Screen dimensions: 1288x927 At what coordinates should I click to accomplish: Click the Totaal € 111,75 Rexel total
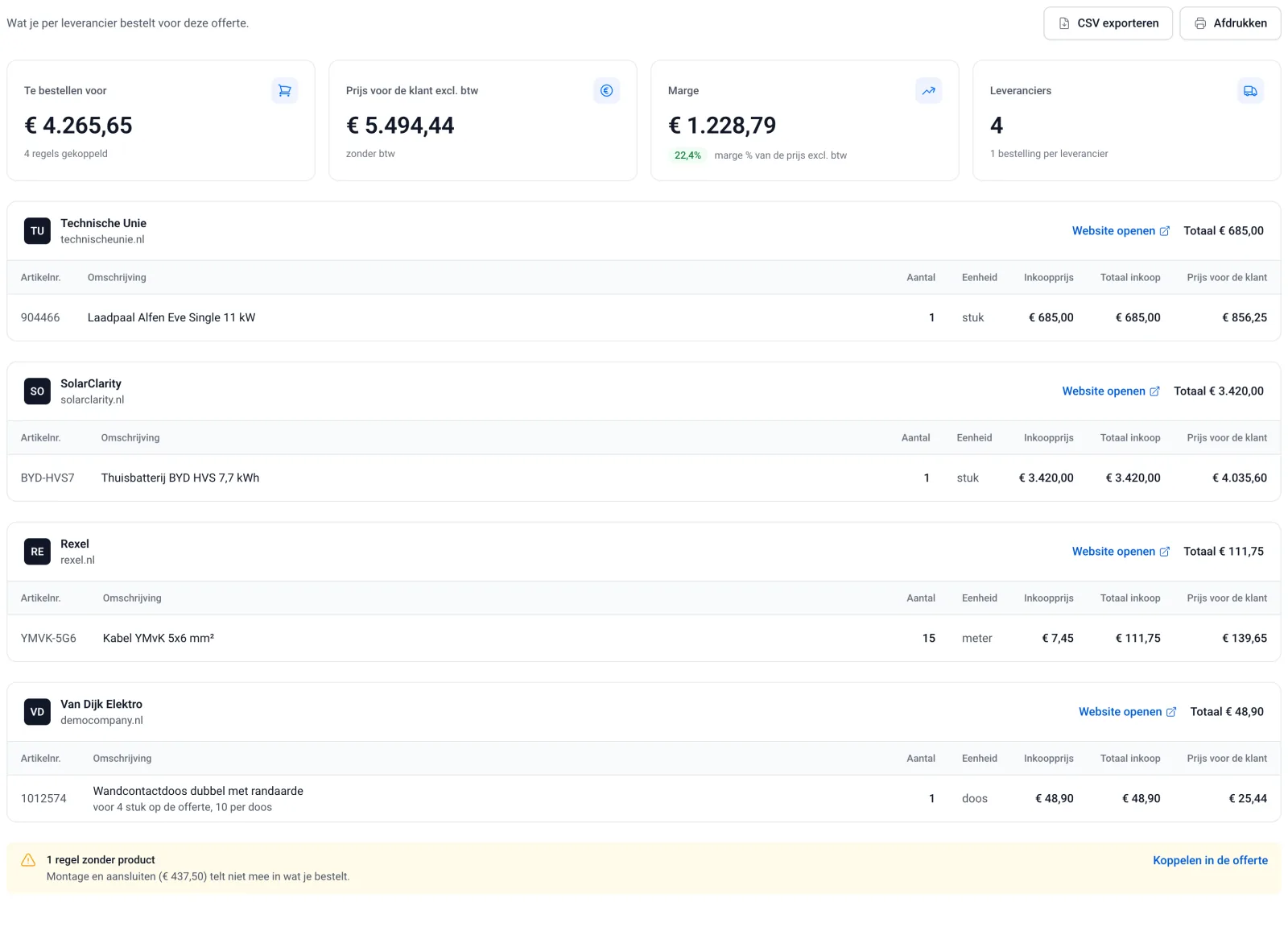[1224, 552]
